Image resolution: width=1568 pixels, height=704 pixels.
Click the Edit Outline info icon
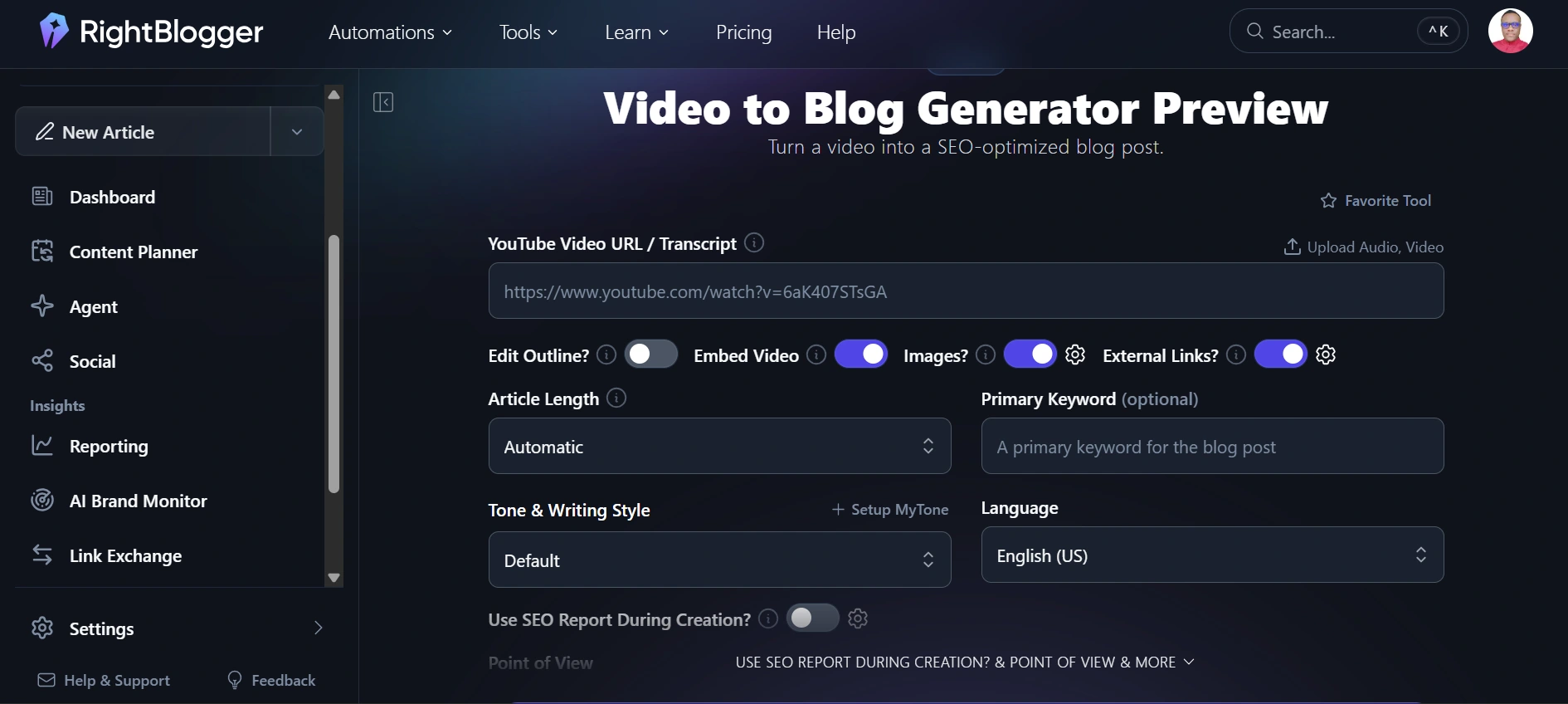pyautogui.click(x=606, y=355)
